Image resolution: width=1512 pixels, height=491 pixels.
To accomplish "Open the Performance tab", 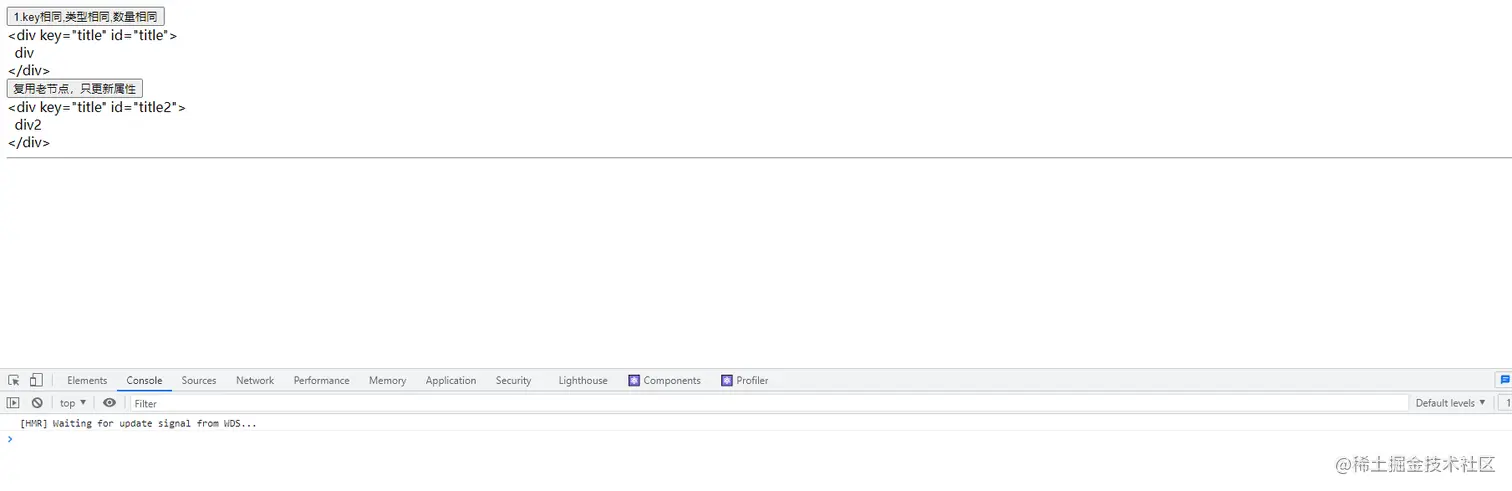I will [x=321, y=380].
